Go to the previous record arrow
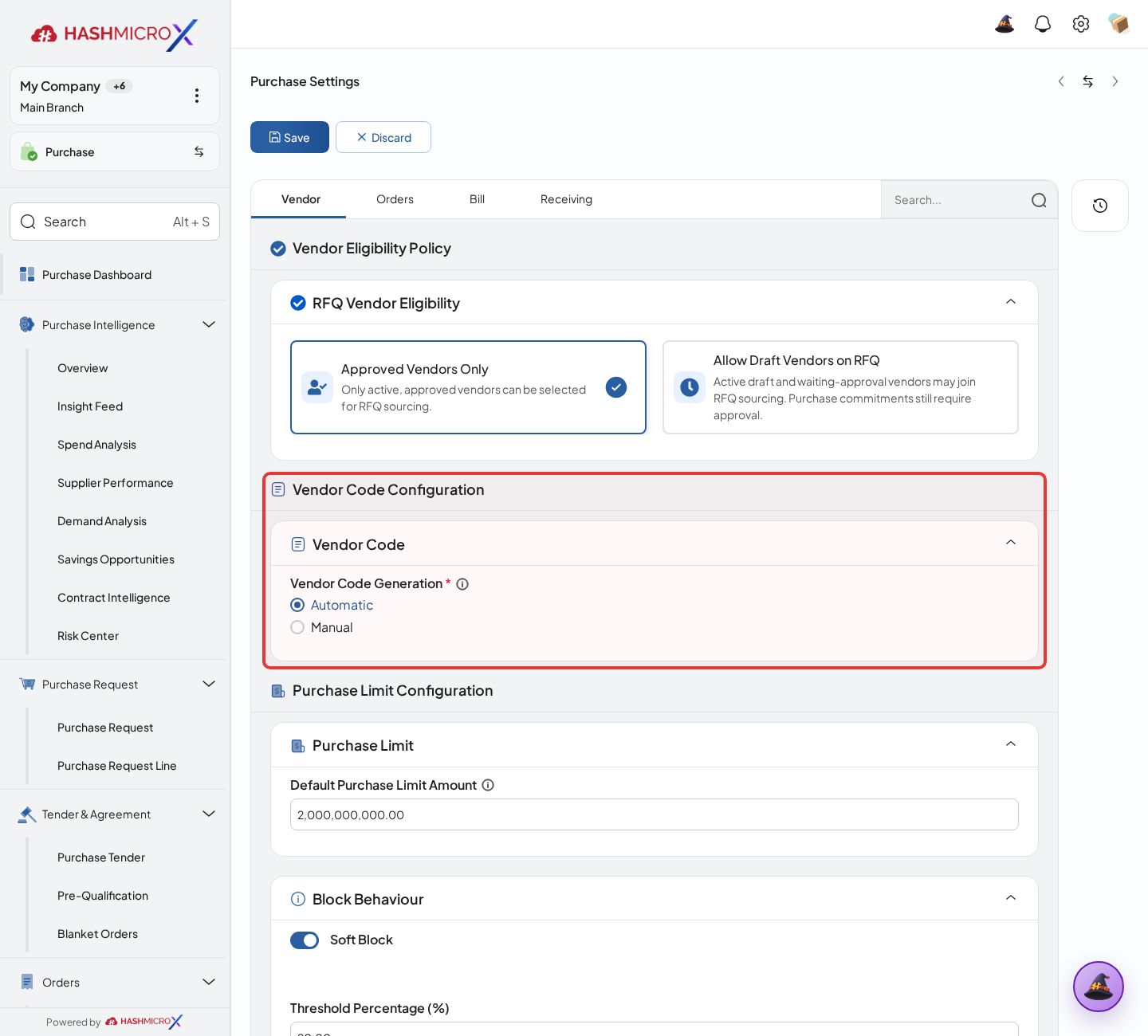Image resolution: width=1148 pixels, height=1036 pixels. [x=1061, y=81]
